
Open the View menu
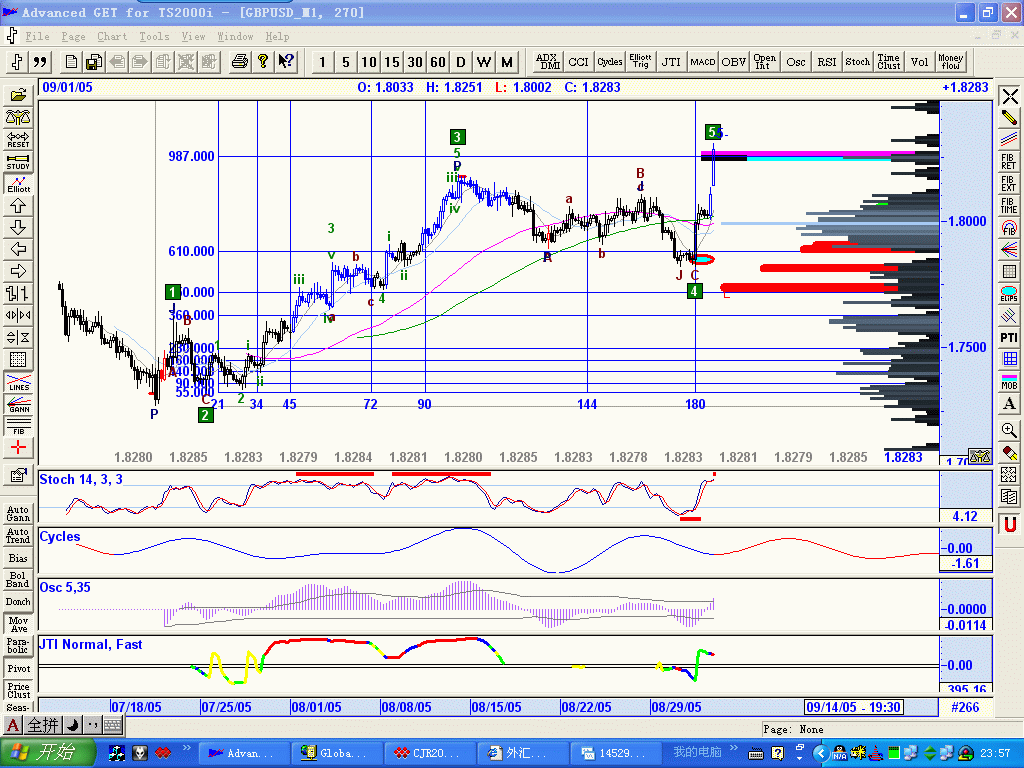[193, 37]
